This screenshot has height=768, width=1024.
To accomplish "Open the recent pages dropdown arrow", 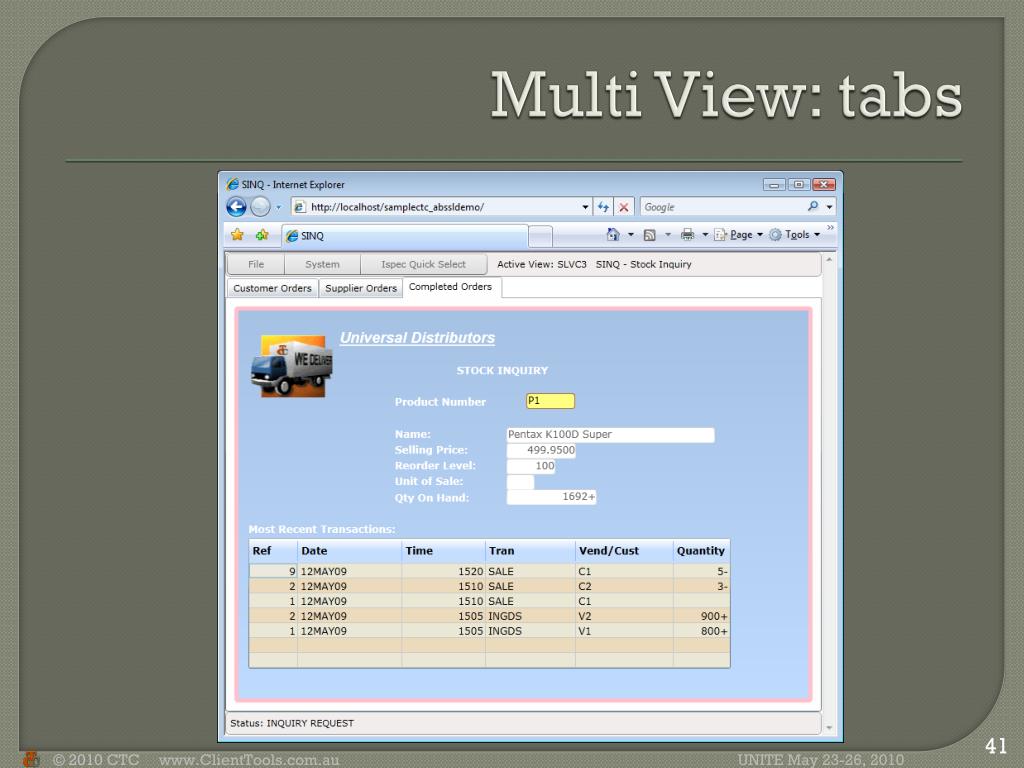I will 278,208.
